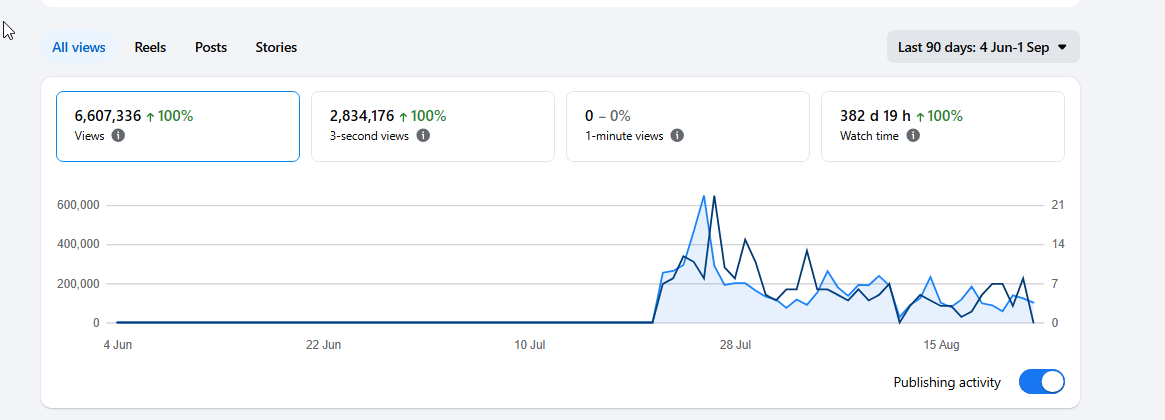The image size is (1165, 420).
Task: Click the info icon beside 3-second views
Action: [423, 135]
